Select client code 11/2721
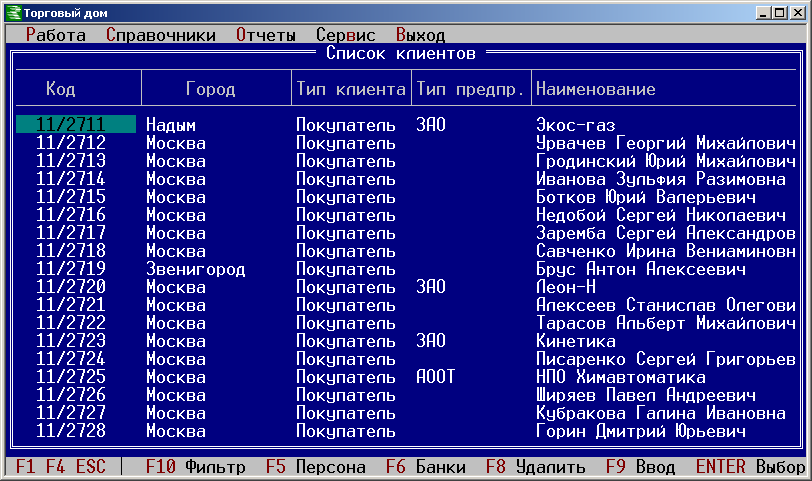The height and width of the screenshot is (481, 812). [71, 304]
